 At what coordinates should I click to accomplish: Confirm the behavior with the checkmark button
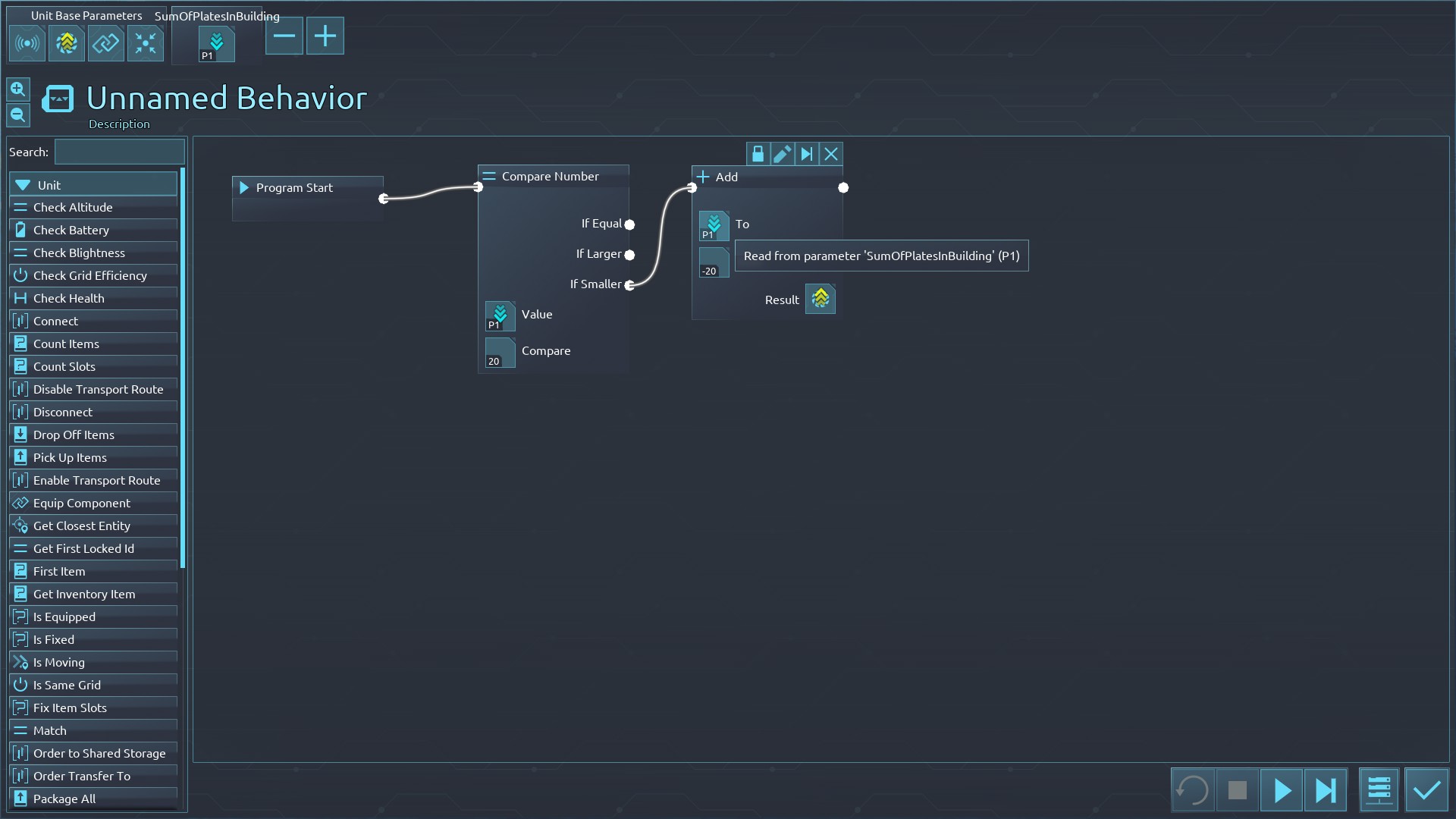[1426, 790]
